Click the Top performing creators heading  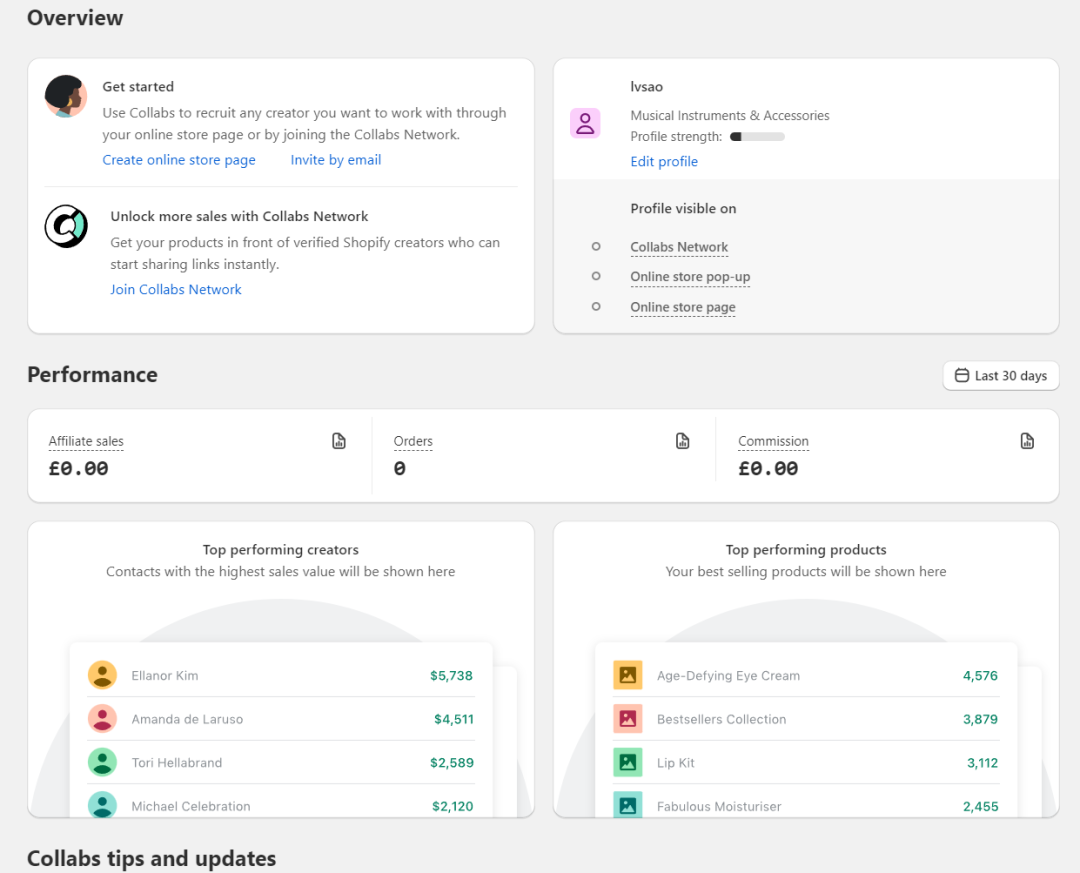point(280,550)
